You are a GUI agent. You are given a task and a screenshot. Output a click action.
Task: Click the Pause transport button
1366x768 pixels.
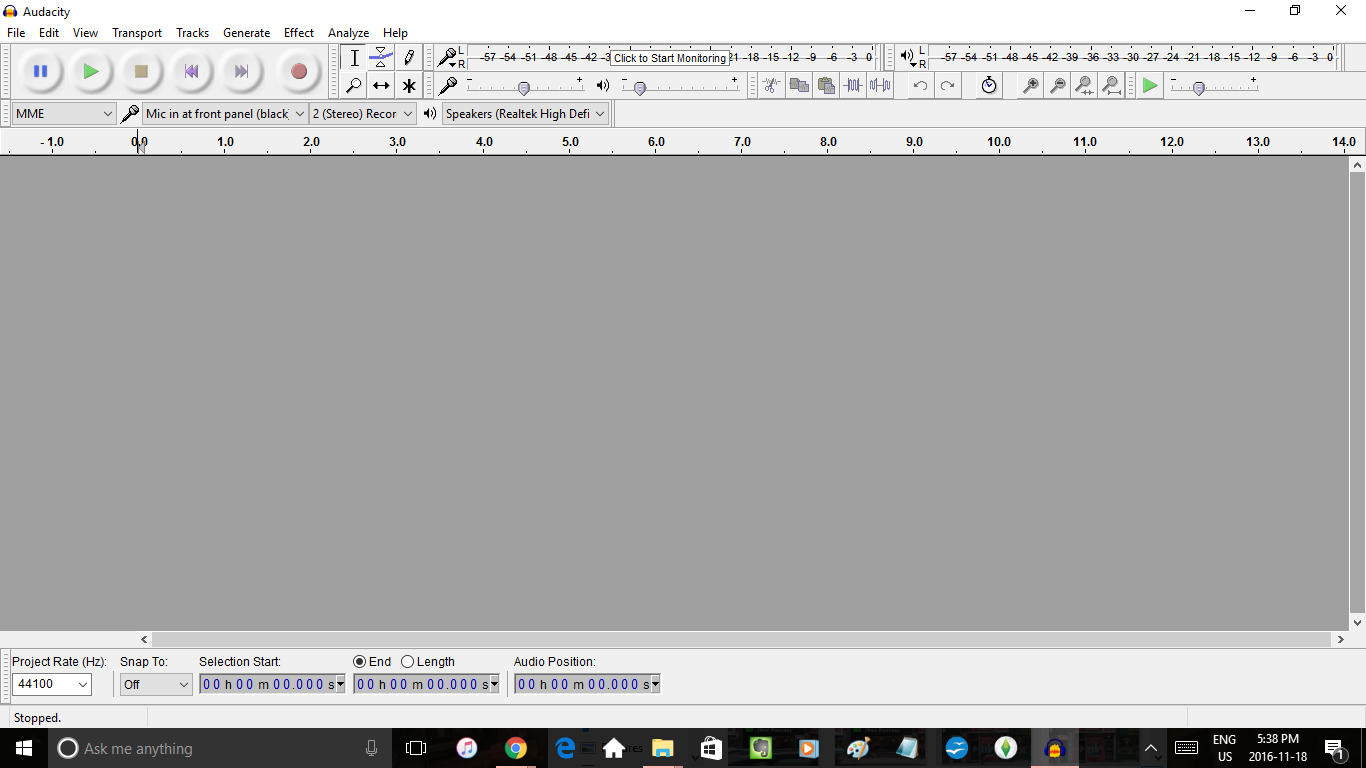(41, 71)
